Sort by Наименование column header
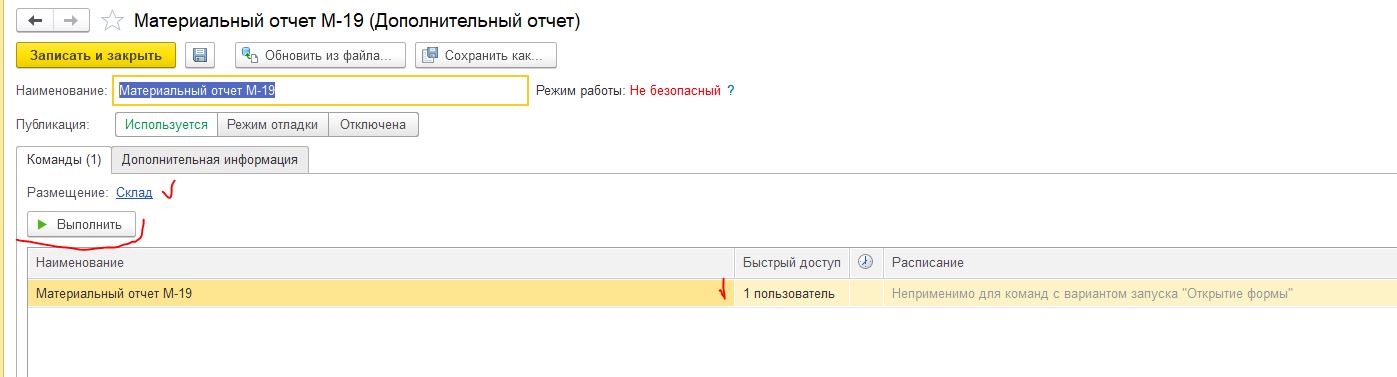1397x377 pixels. pos(381,262)
